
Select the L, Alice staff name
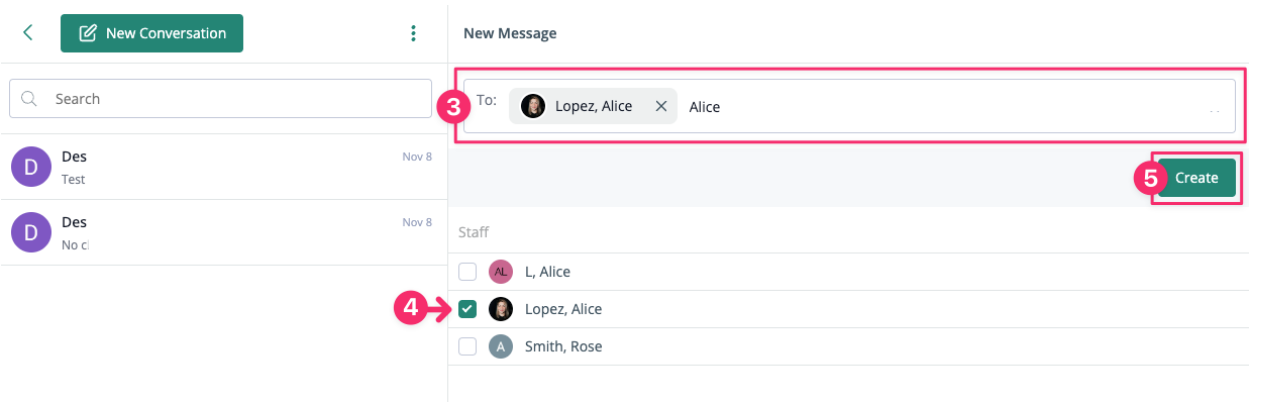point(548,271)
